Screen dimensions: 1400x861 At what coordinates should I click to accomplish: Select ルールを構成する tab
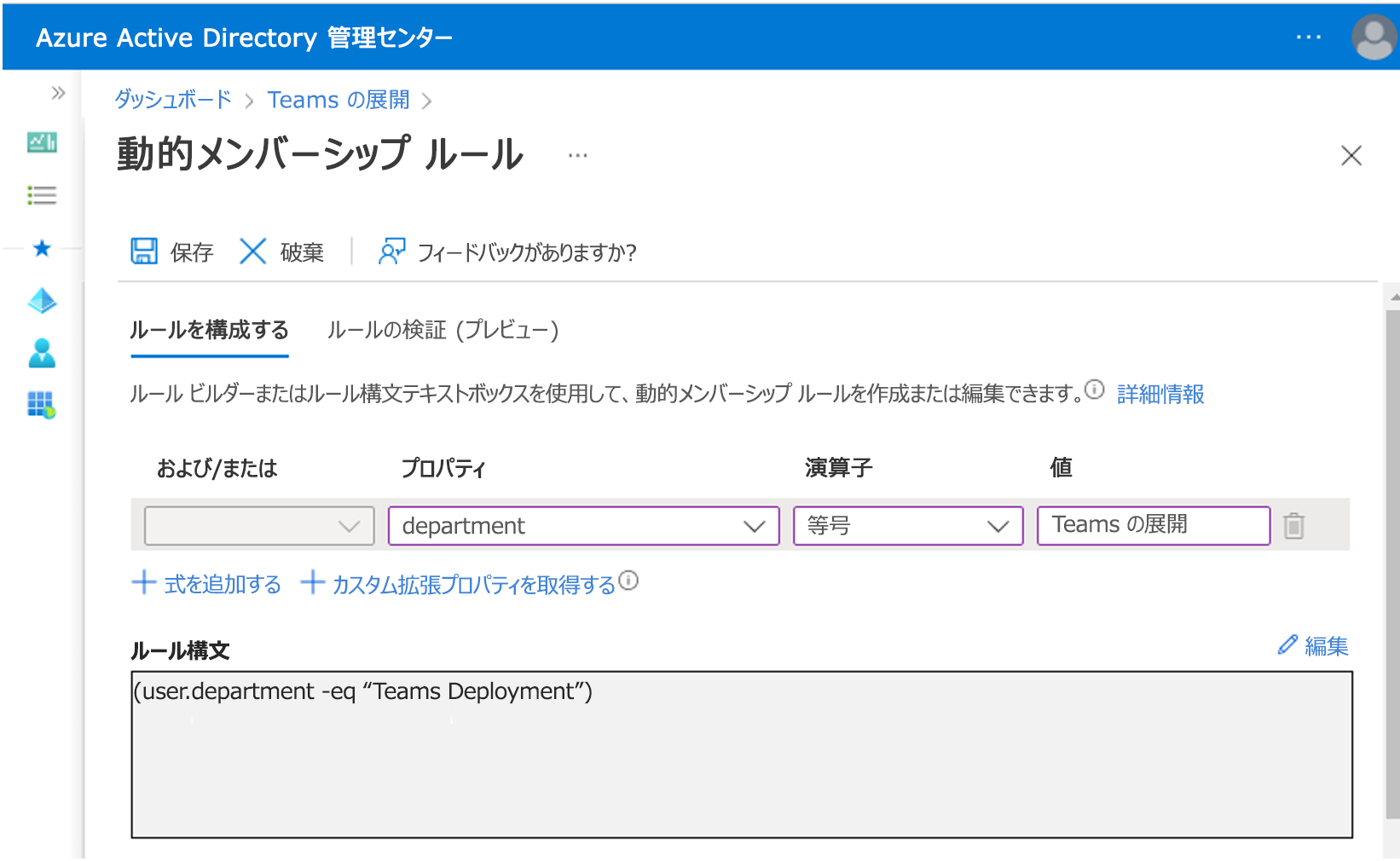pos(209,330)
